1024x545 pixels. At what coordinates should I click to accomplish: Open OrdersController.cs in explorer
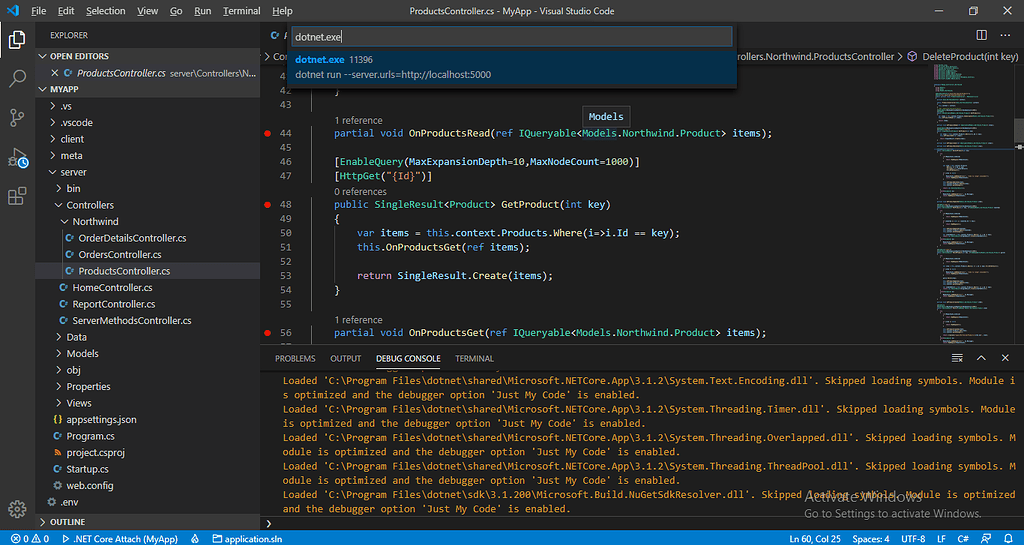(120, 255)
